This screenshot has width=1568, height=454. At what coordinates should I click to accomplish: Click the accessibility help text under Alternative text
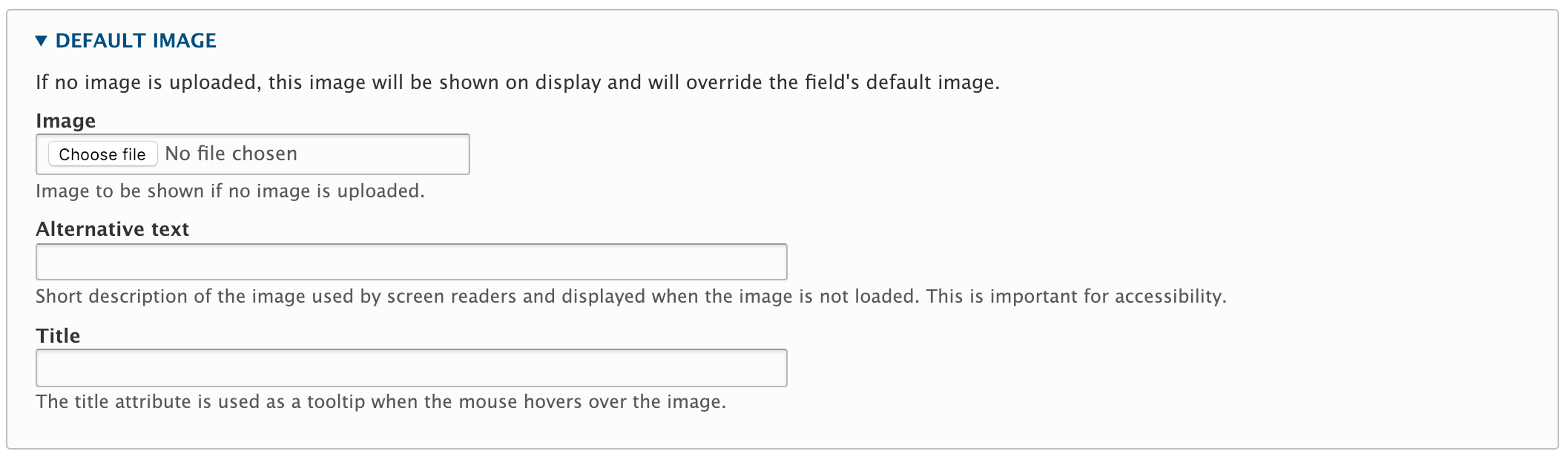click(630, 295)
